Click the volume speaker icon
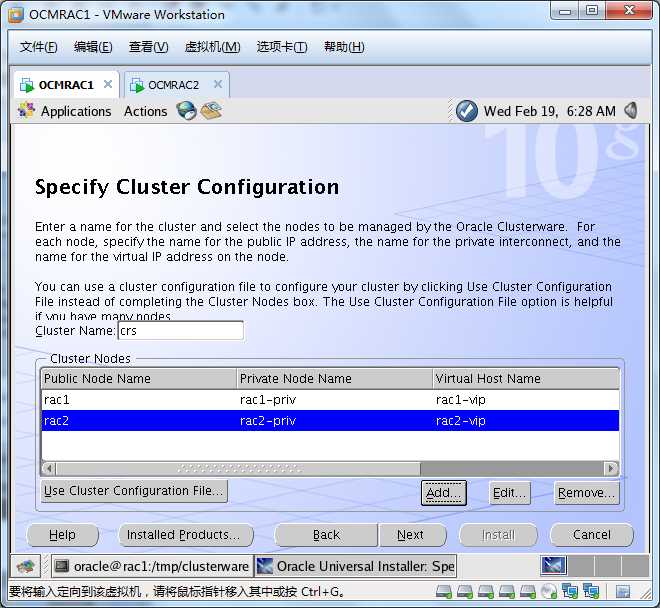The width and height of the screenshot is (660, 608). click(631, 111)
